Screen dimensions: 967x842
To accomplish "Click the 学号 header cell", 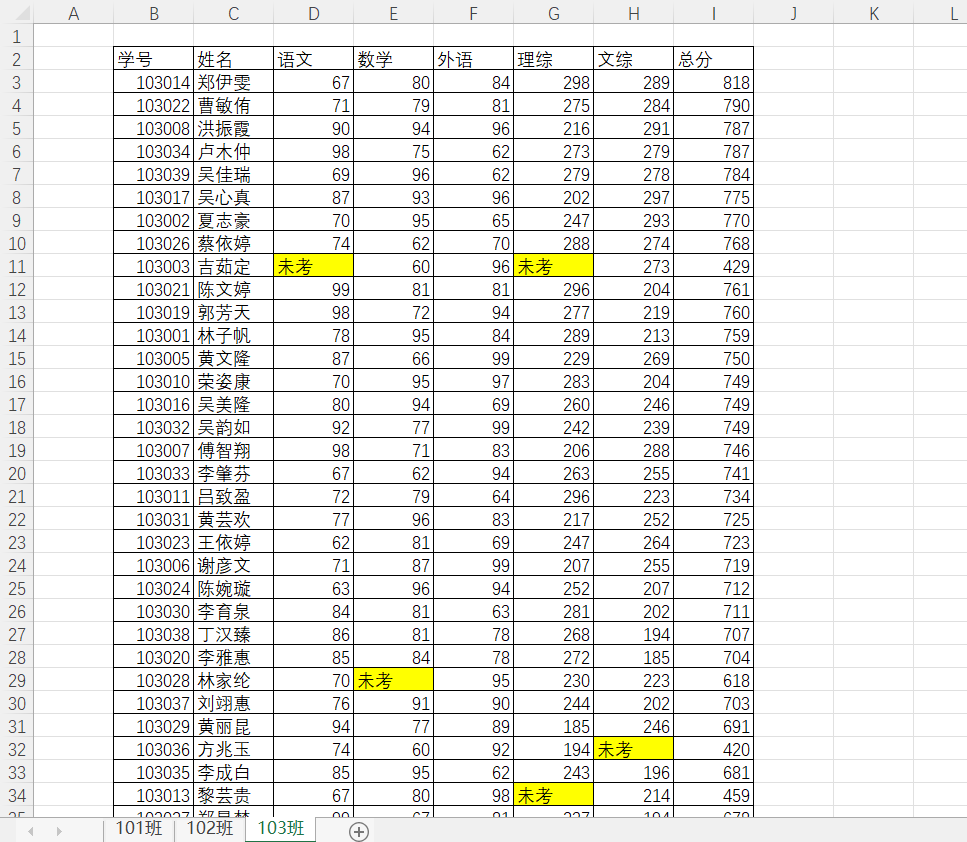I will (x=154, y=59).
